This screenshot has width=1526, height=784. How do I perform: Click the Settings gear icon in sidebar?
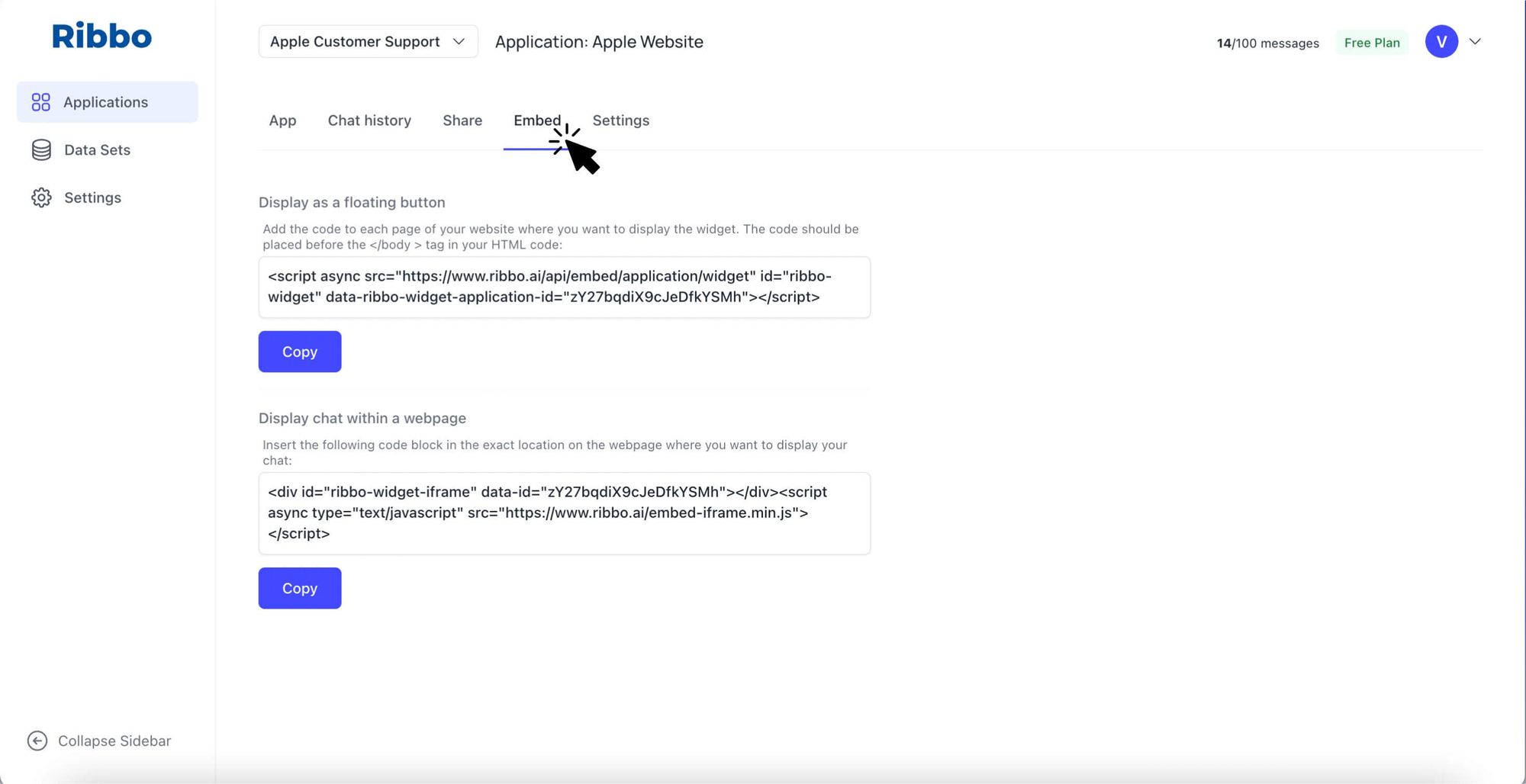coord(41,198)
